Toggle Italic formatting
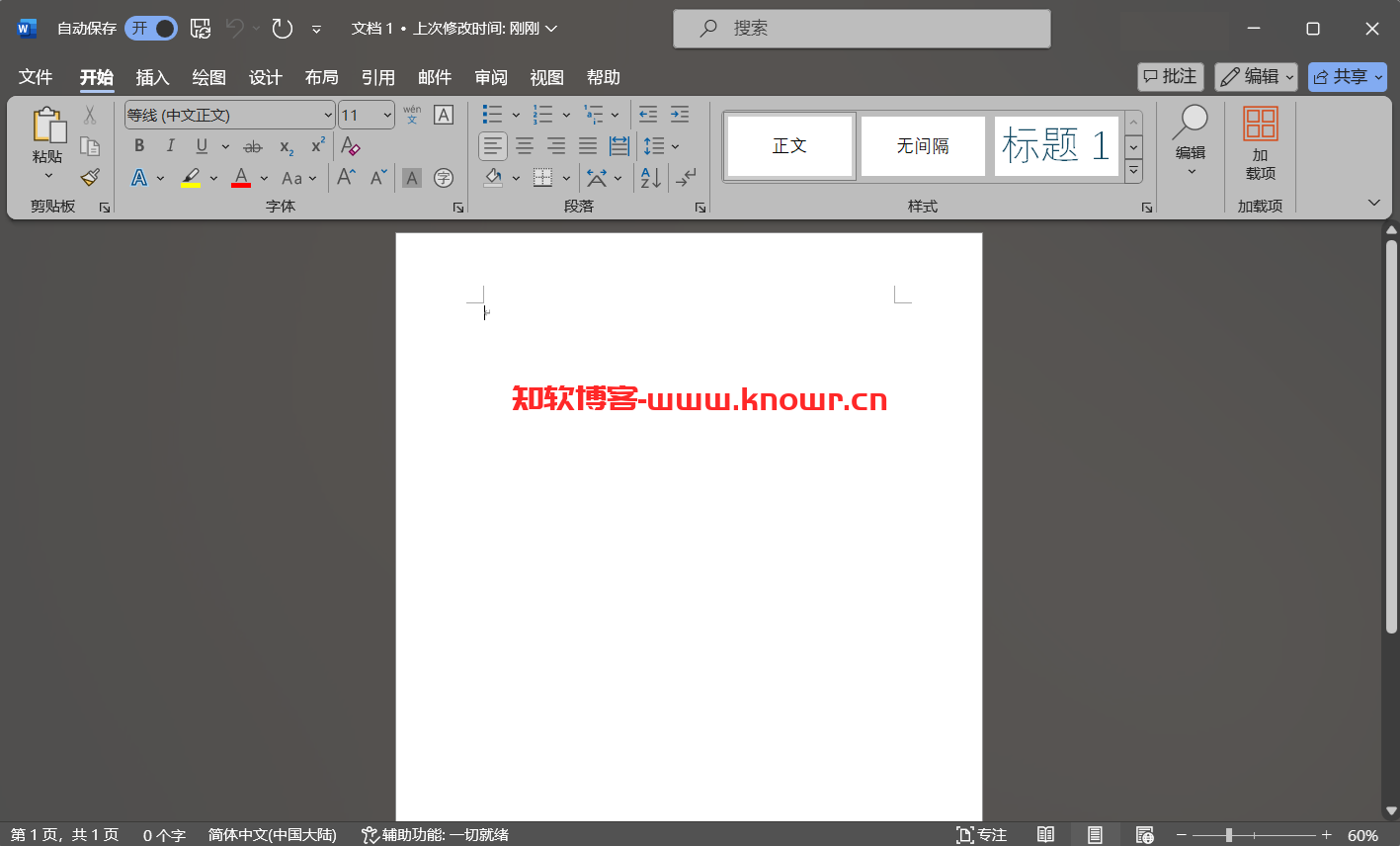The height and width of the screenshot is (846, 1400). click(x=170, y=146)
